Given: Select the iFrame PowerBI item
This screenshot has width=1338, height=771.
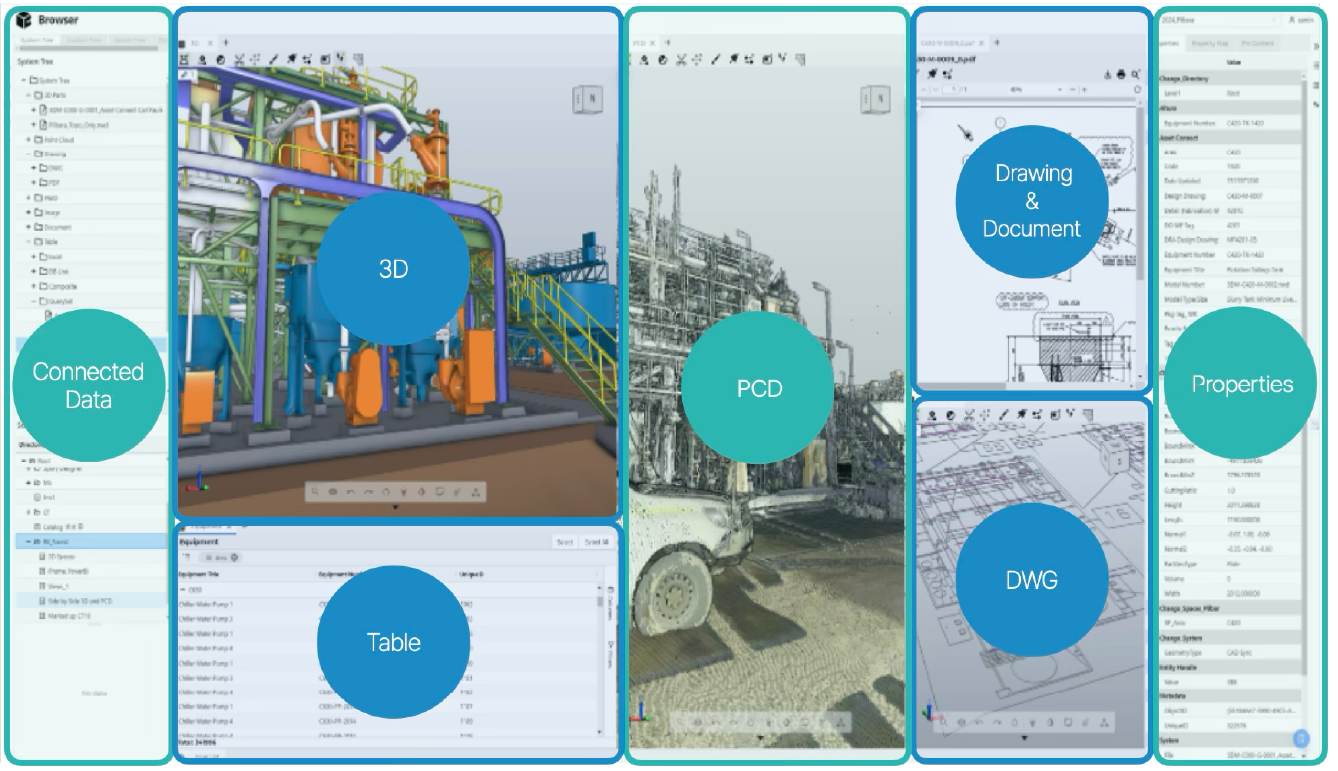Looking at the screenshot, I should click(64, 572).
